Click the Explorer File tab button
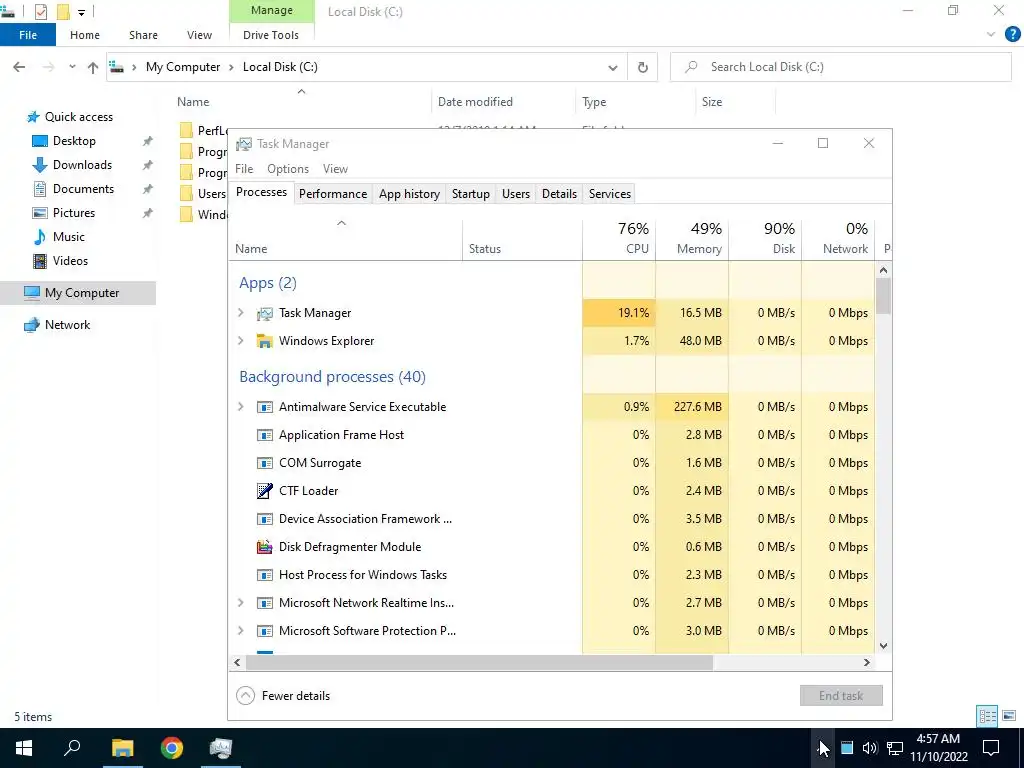The image size is (1024, 768). click(x=28, y=35)
